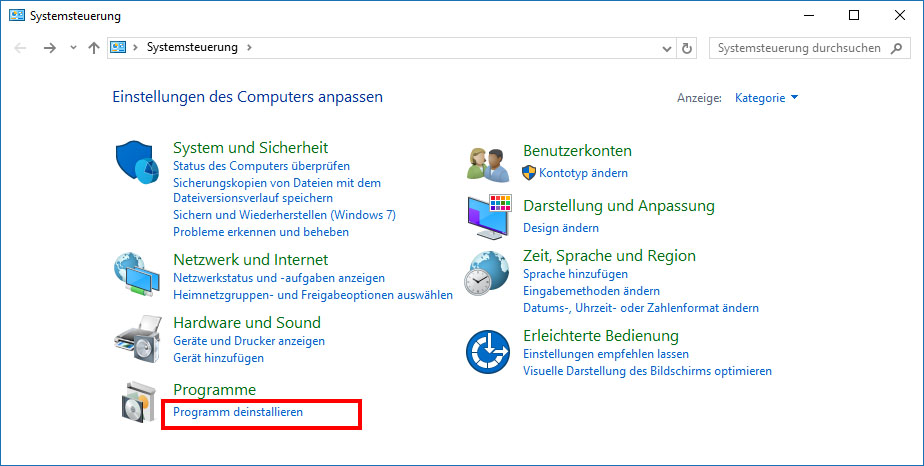Open the Kontotyp ändern link

(583, 173)
